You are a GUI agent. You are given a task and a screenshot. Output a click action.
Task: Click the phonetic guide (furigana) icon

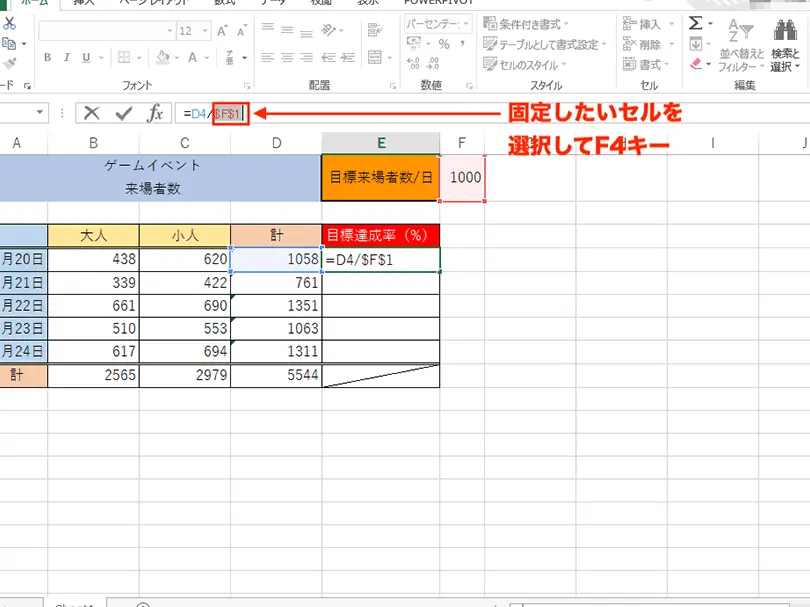click(230, 57)
